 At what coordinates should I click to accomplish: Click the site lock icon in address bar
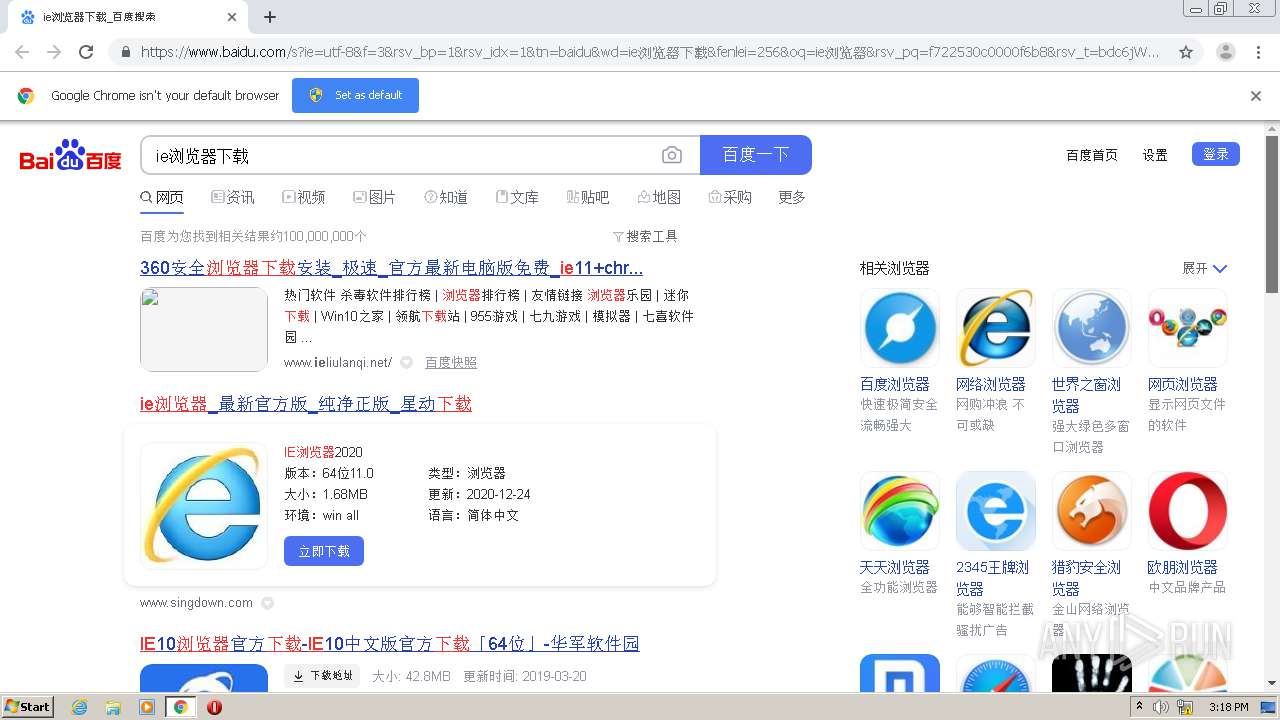pyautogui.click(x=125, y=52)
